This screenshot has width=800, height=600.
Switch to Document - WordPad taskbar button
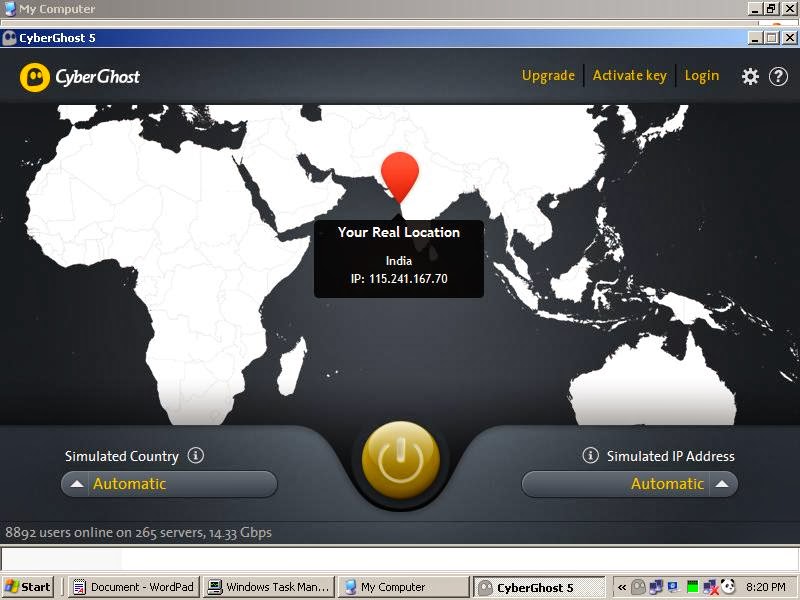134,587
